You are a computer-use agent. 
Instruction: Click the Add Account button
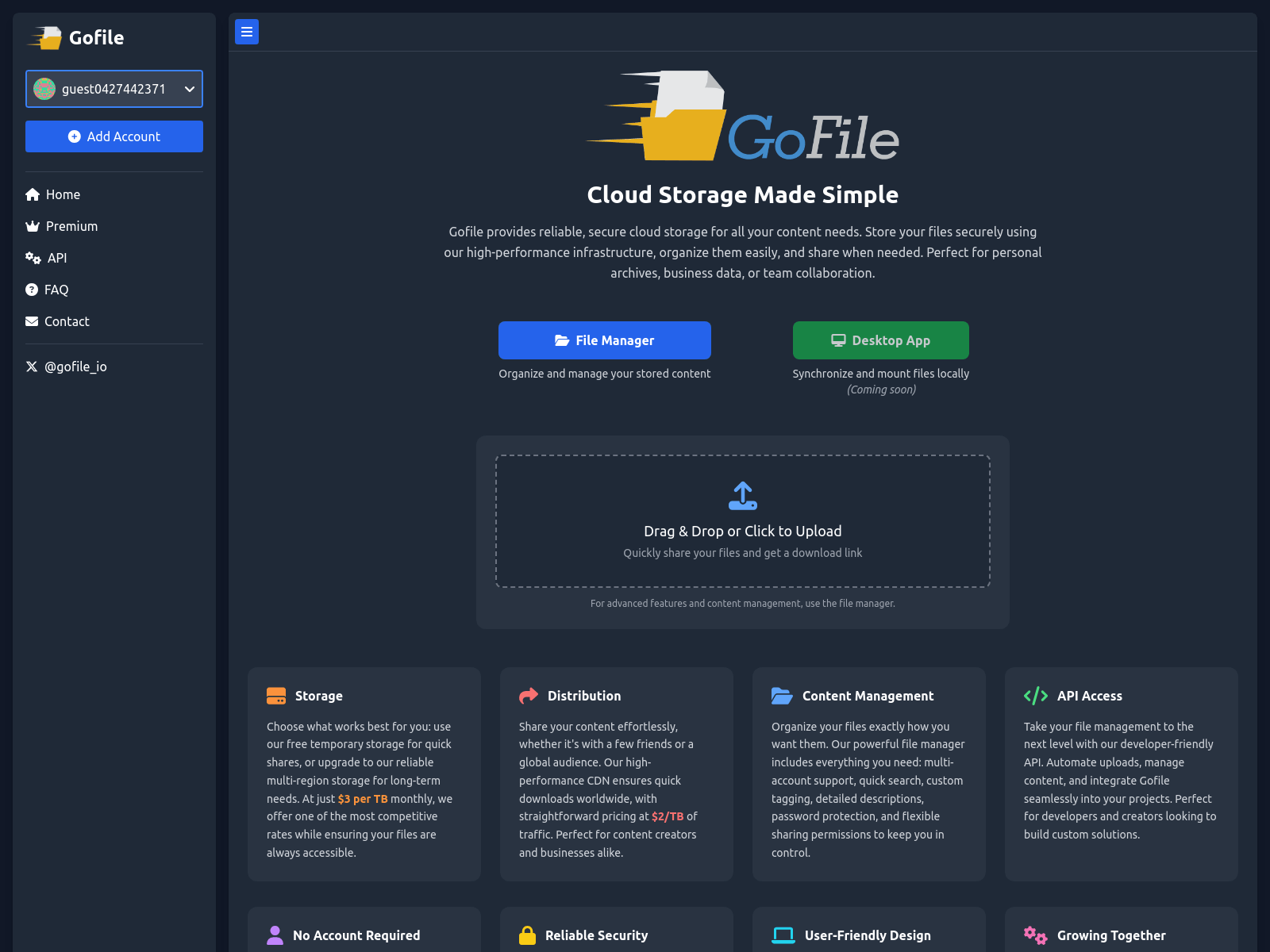coord(114,136)
